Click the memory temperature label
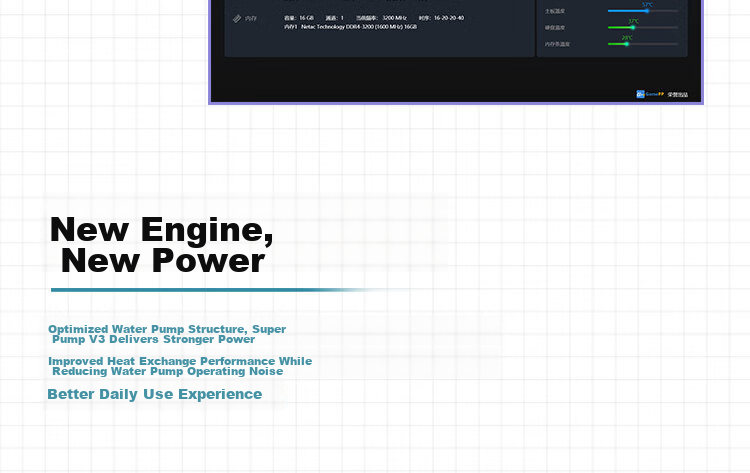This screenshot has width=750, height=473. (x=557, y=44)
